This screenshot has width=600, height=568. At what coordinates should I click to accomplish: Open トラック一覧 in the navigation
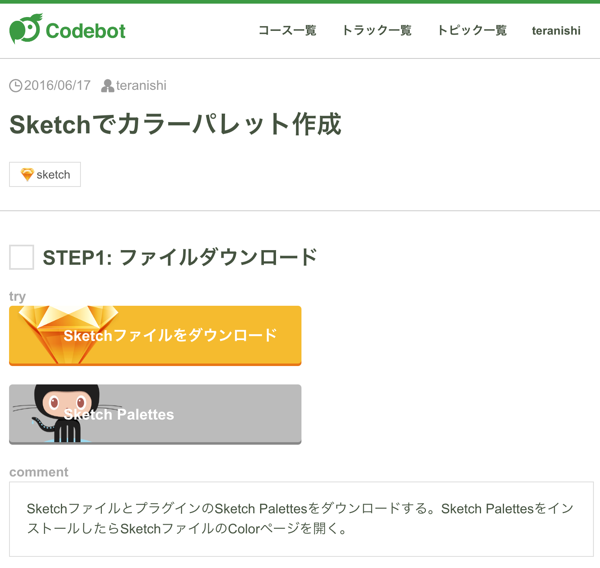[377, 31]
